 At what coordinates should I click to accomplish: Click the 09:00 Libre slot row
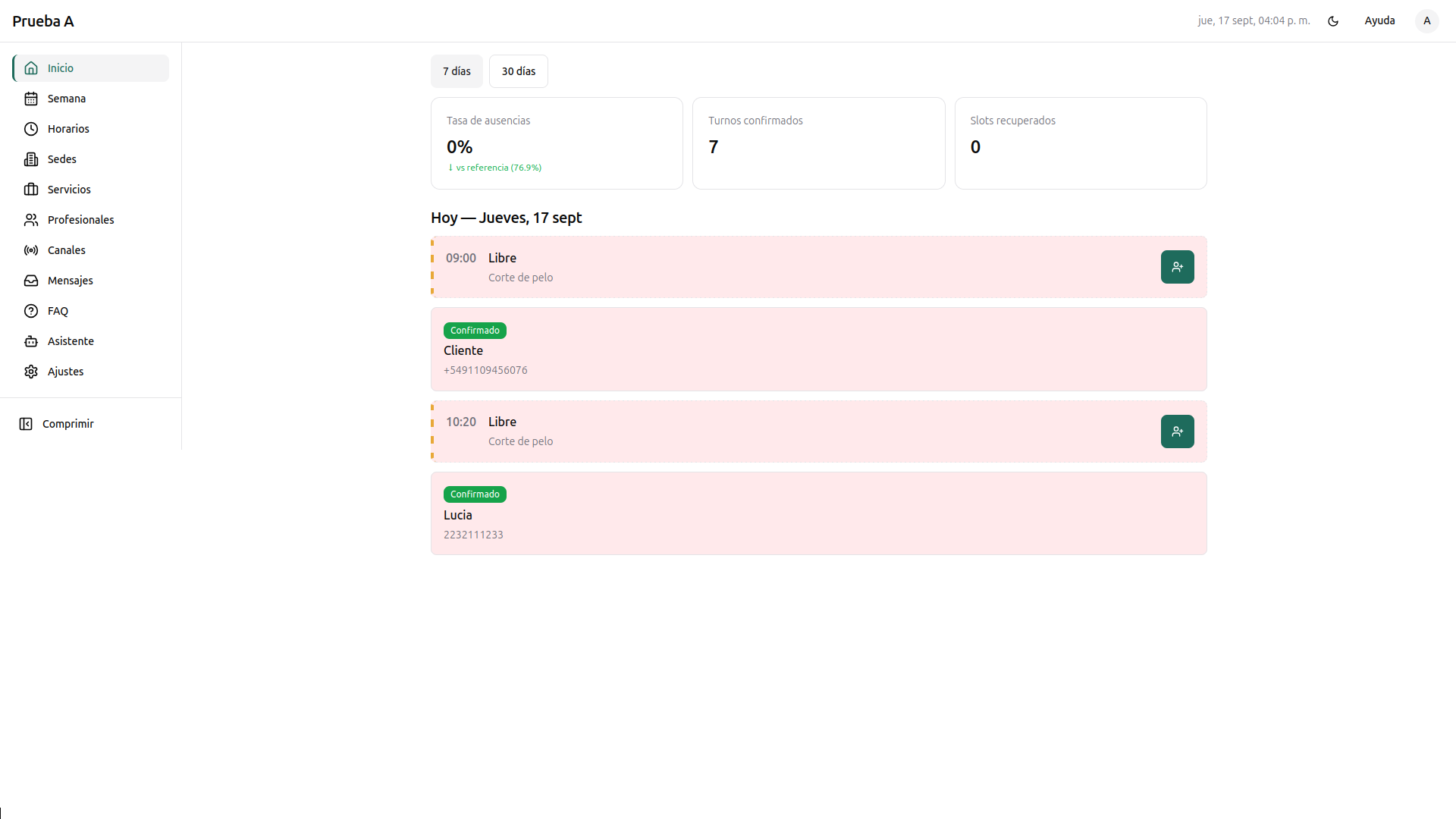(819, 267)
